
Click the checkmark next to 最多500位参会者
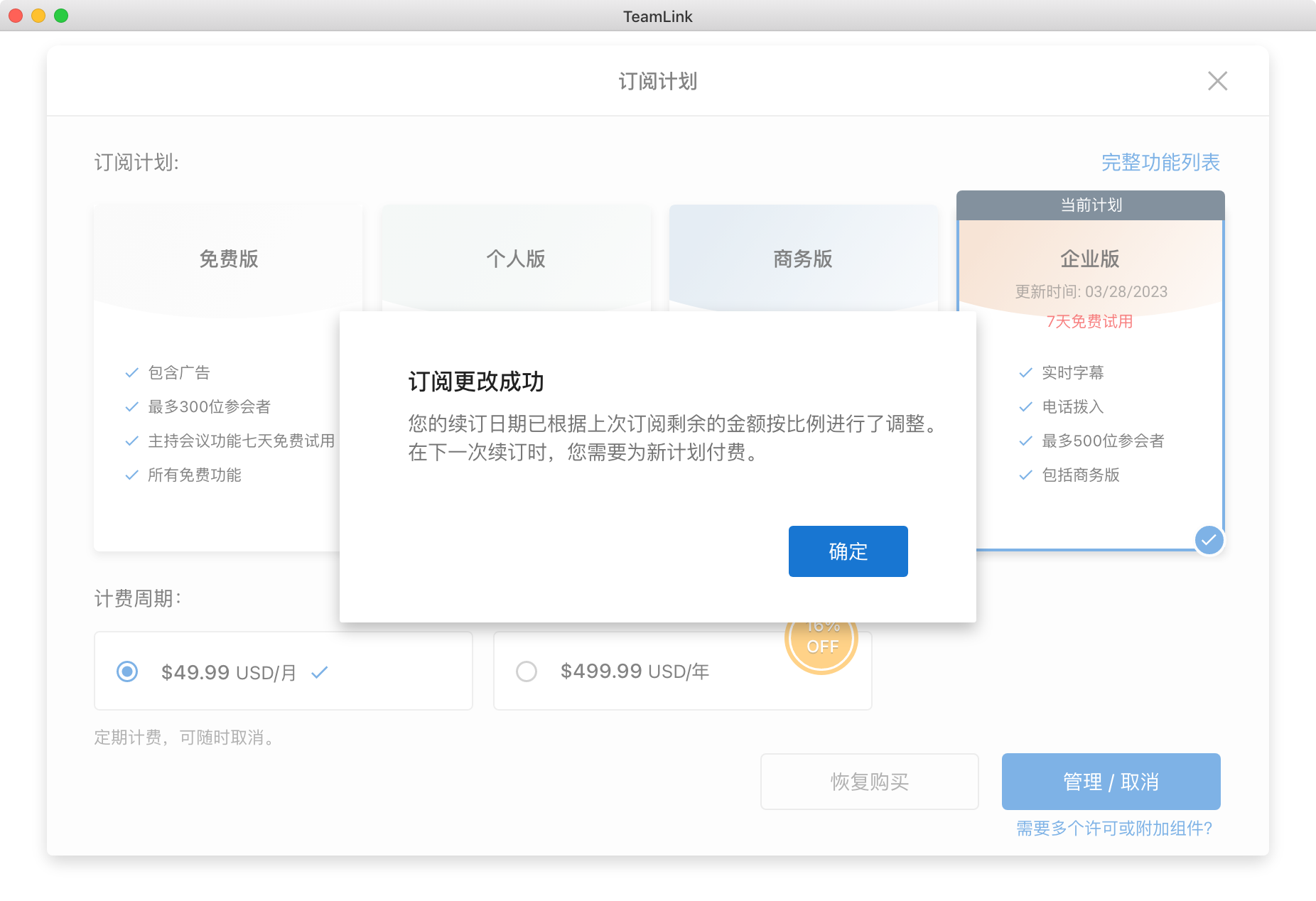[1025, 441]
